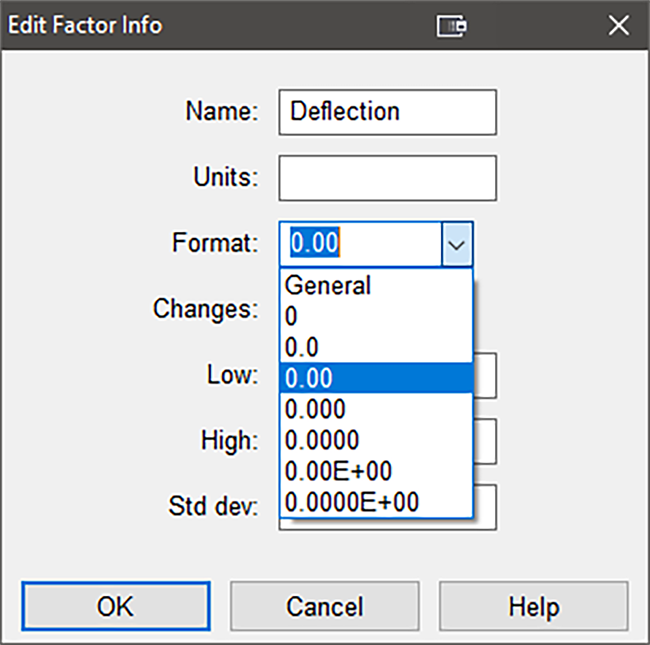Click the Format combo box text area
650x645 pixels.
point(360,244)
